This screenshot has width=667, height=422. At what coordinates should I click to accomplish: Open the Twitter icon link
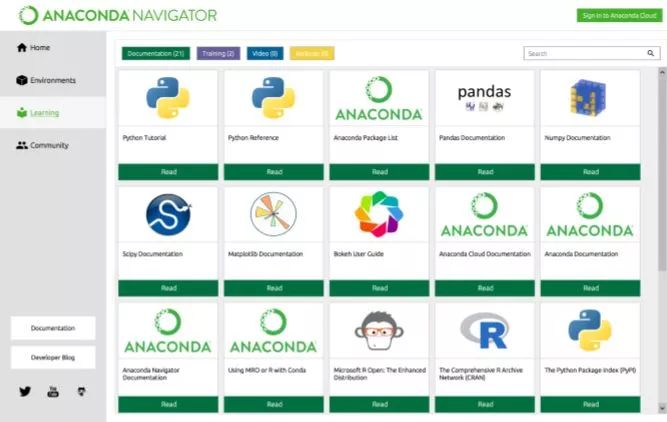[25, 391]
